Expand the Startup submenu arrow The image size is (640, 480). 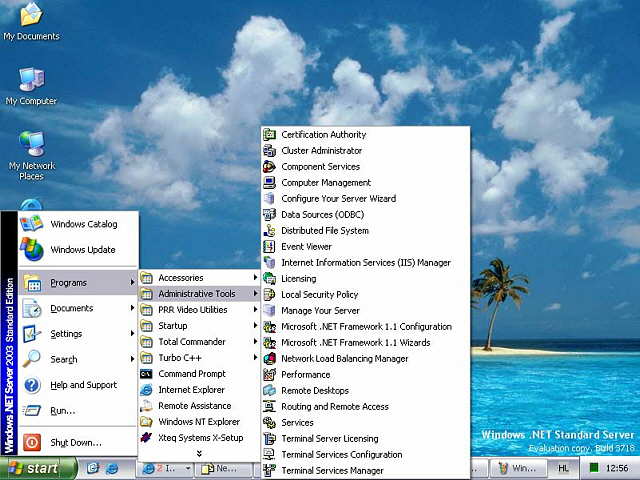(x=255, y=325)
